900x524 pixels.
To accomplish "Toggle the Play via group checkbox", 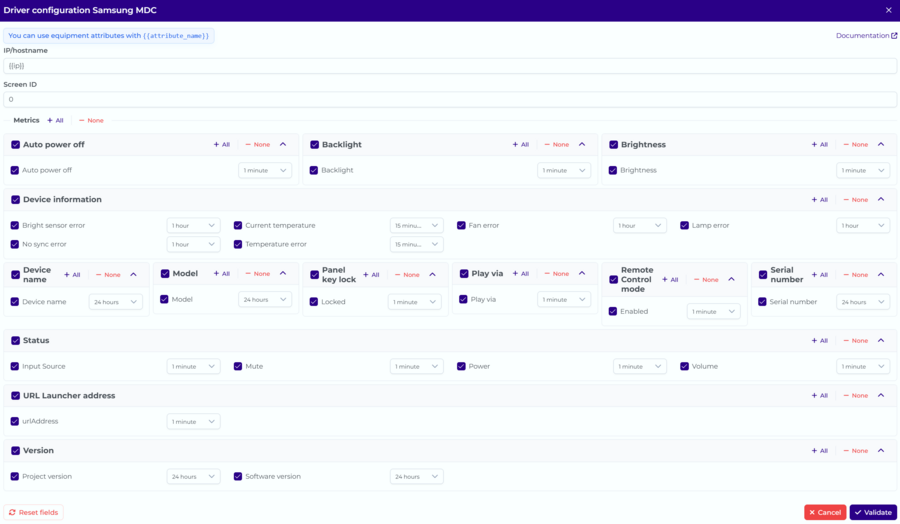I will click(x=464, y=274).
